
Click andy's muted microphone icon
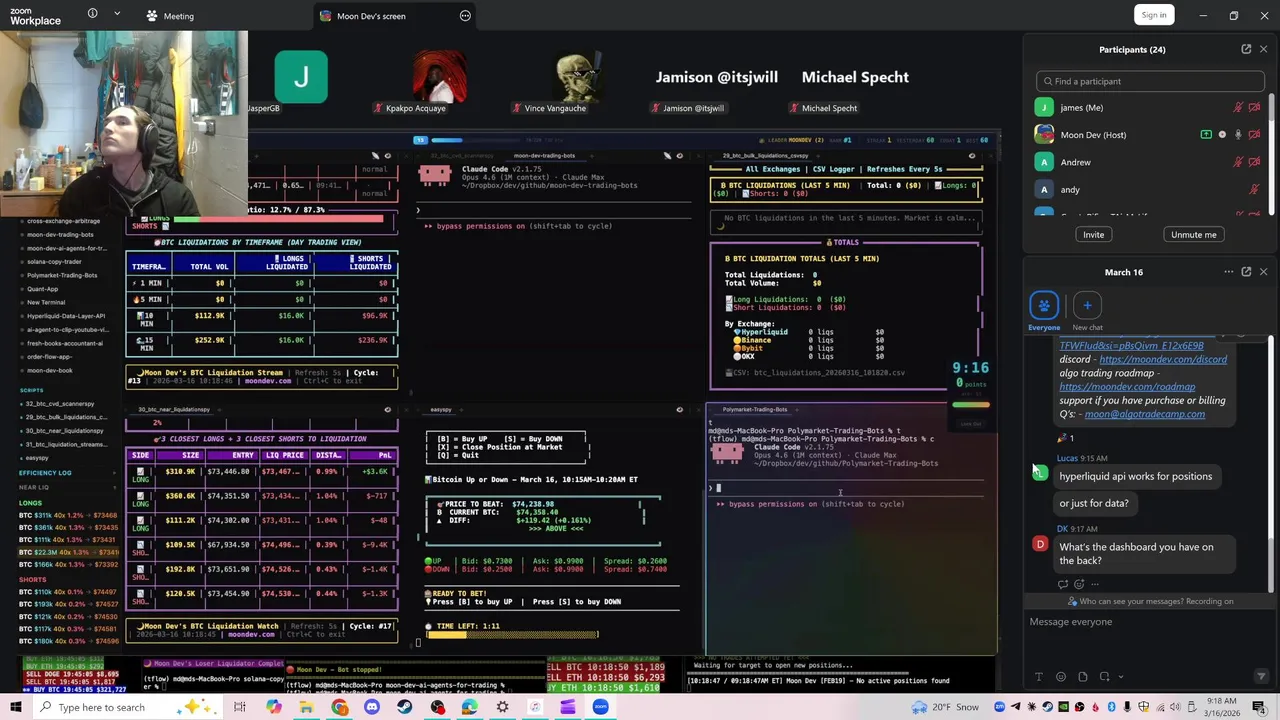1254,189
